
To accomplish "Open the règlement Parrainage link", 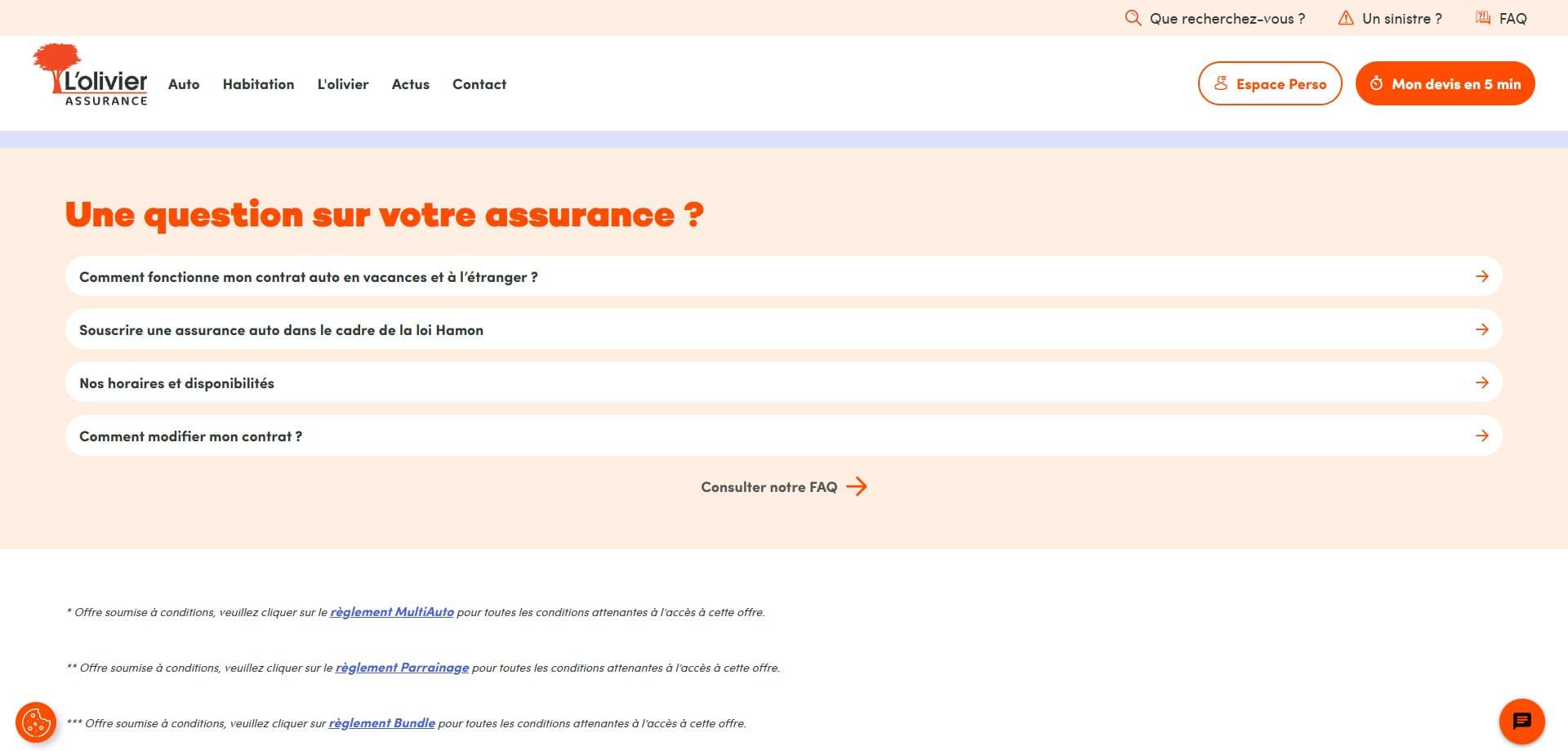I will [x=402, y=668].
